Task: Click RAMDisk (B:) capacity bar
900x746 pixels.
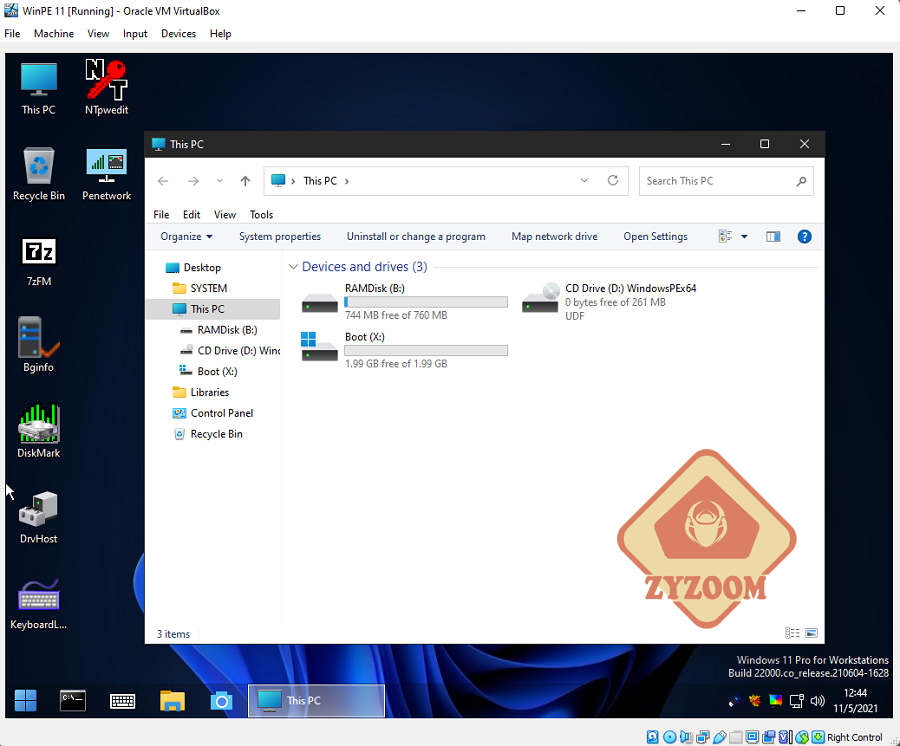Action: click(426, 302)
